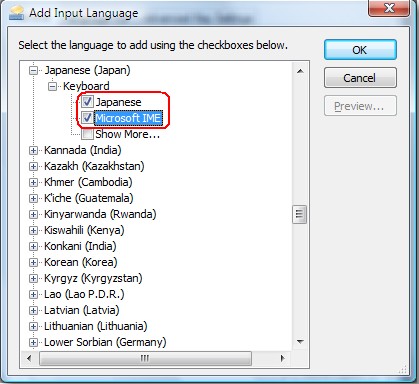Uncheck the Microsoft IME checkbox

click(x=87, y=117)
